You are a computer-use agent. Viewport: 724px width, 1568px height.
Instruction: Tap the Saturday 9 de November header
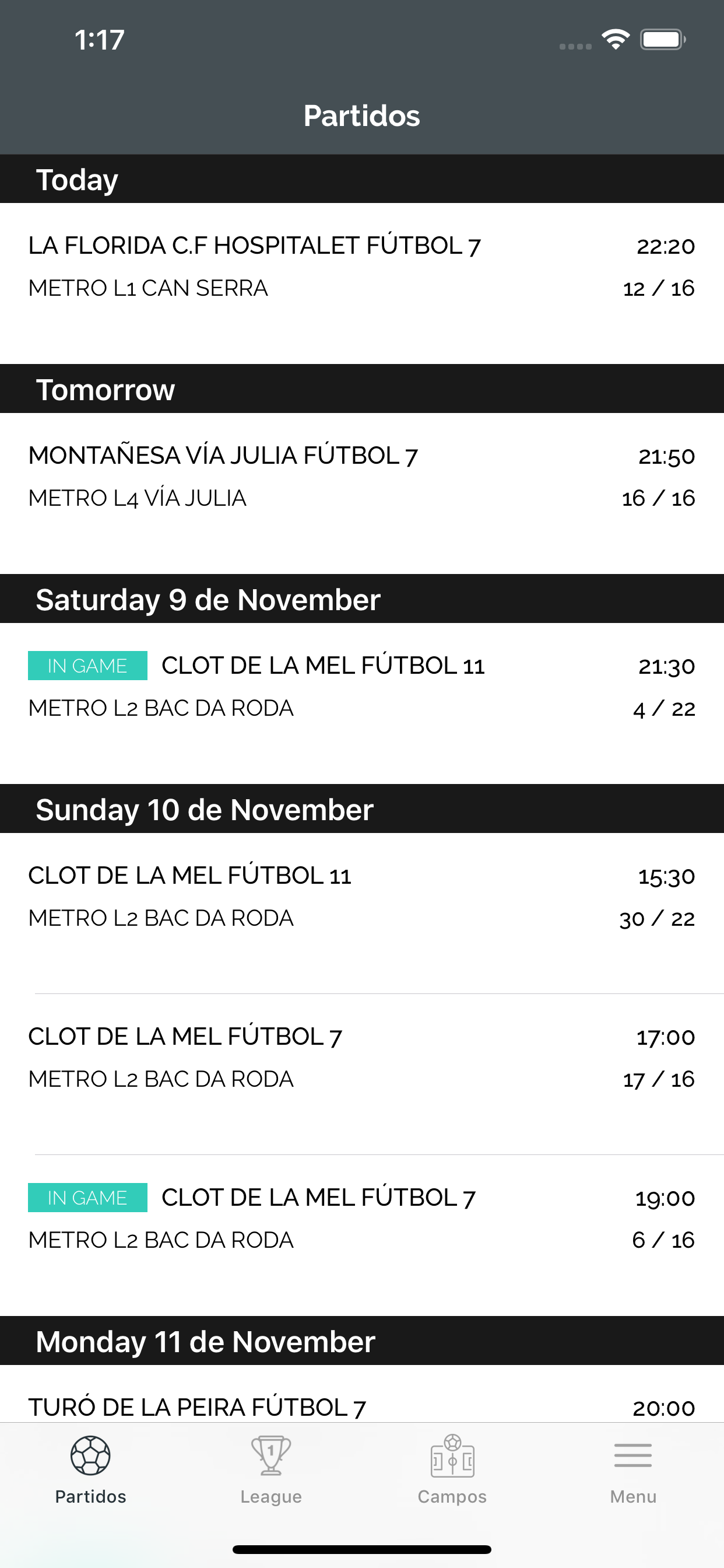pyautogui.click(x=208, y=600)
